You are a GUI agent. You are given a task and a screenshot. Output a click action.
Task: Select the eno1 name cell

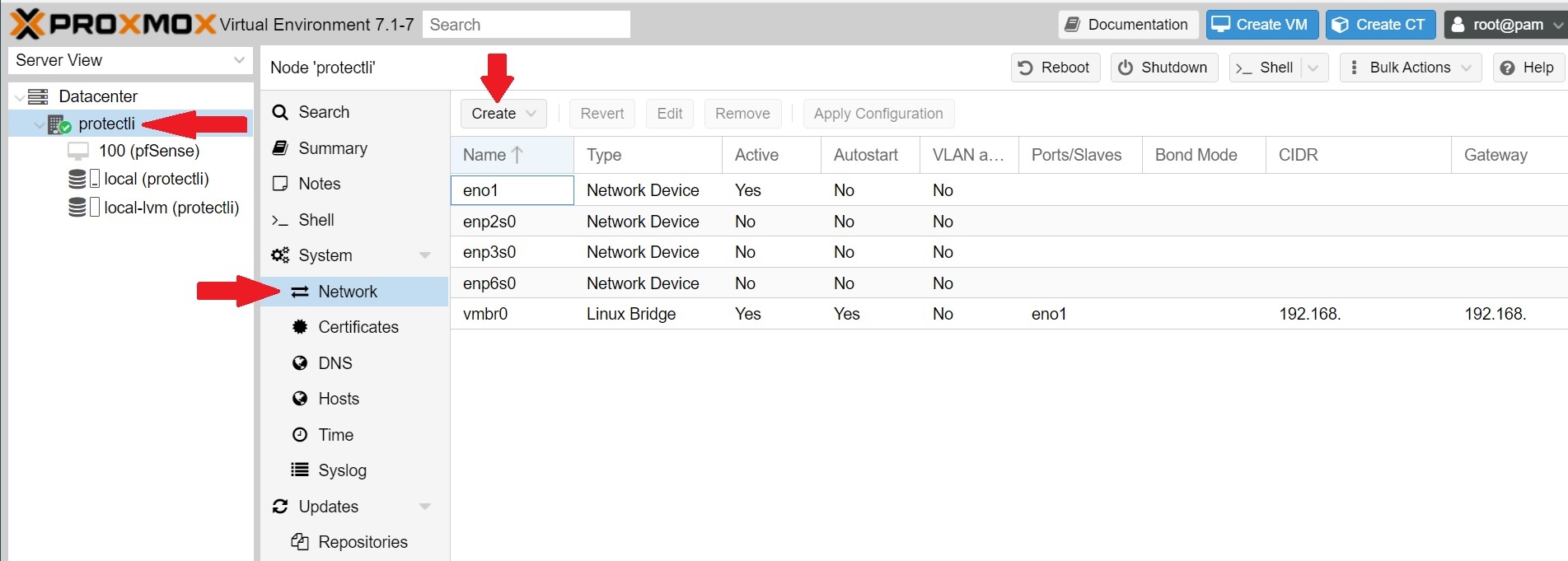click(x=512, y=190)
